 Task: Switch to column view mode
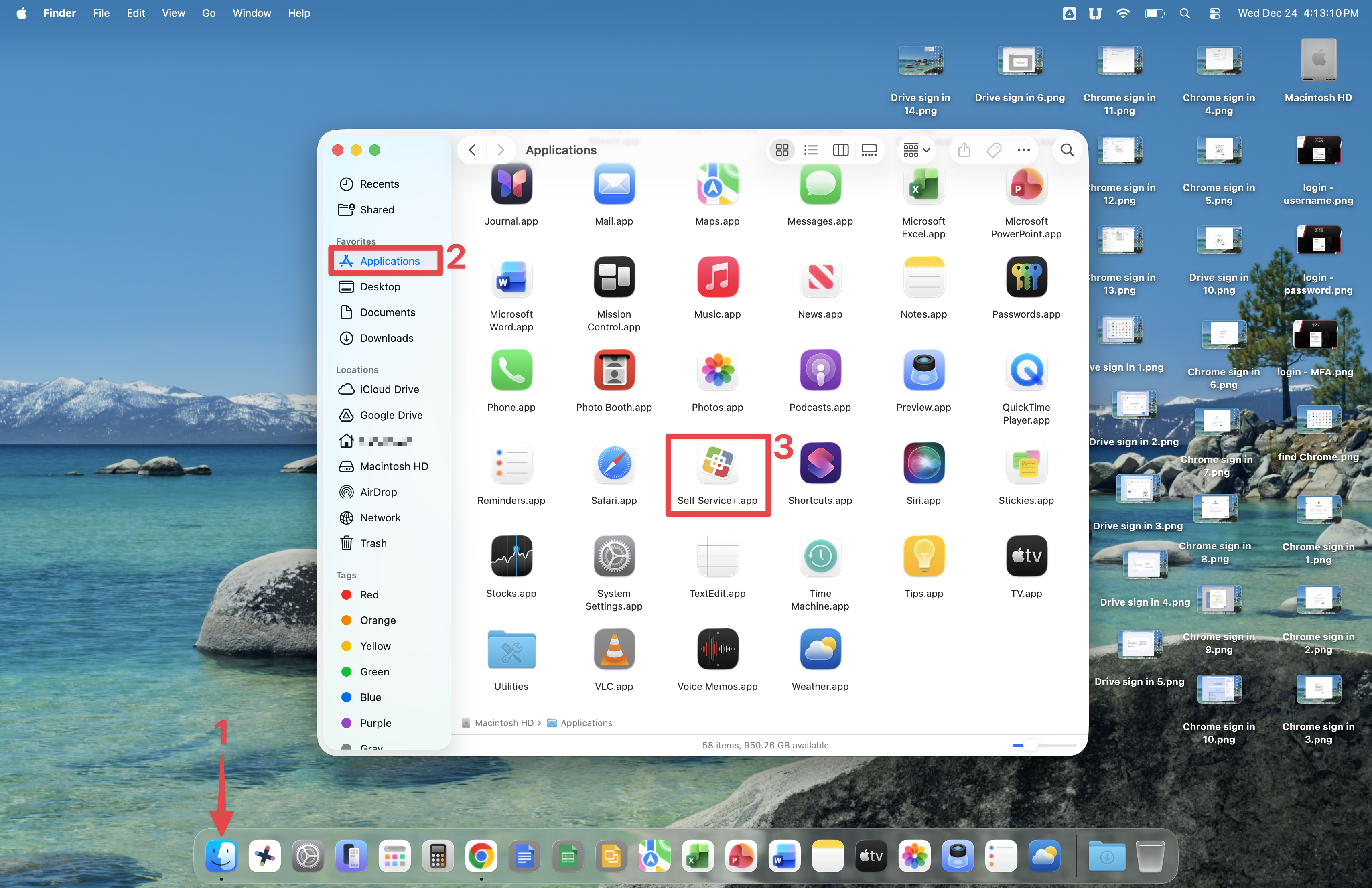[840, 150]
